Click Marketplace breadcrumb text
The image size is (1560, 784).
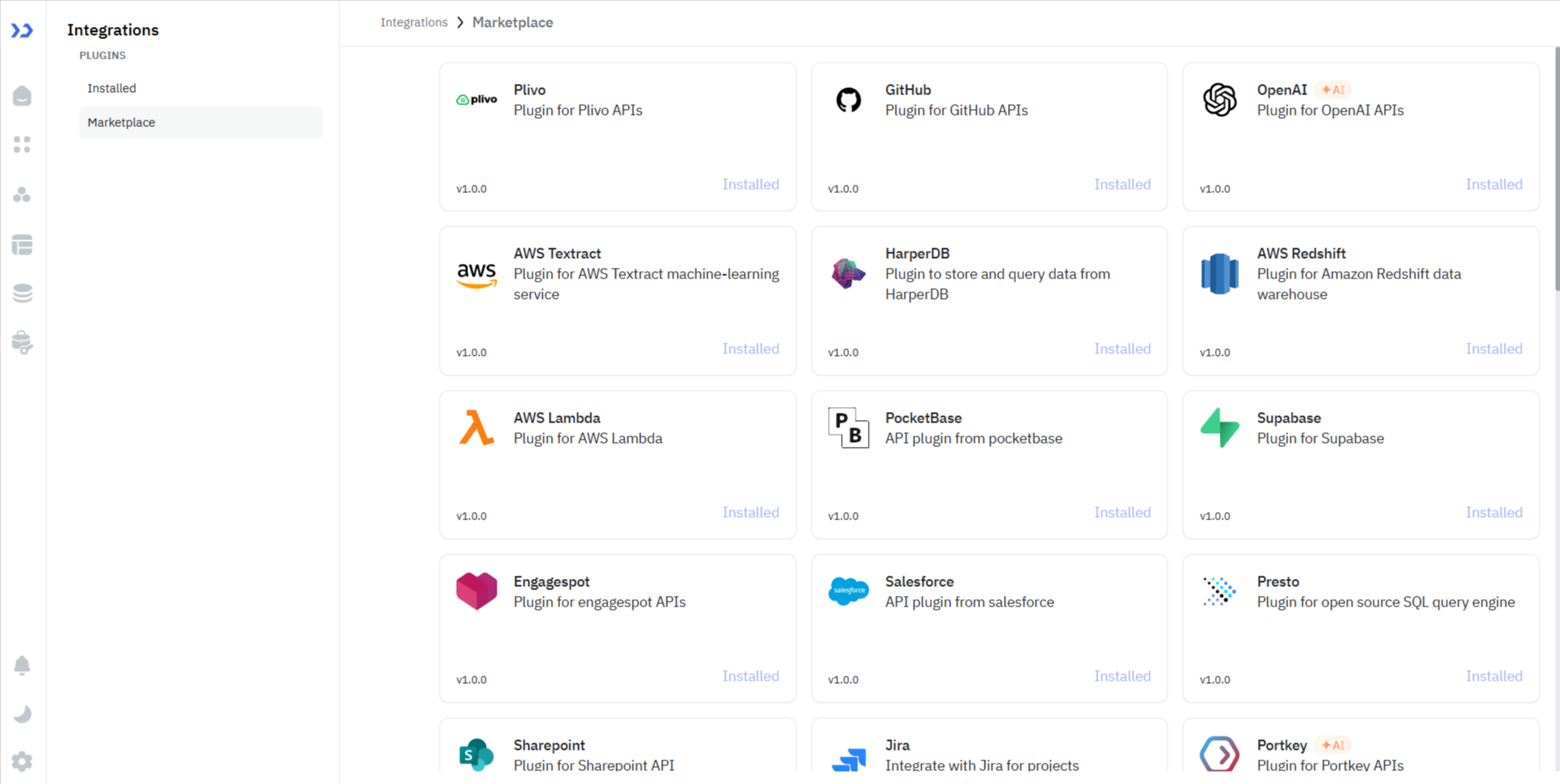pyautogui.click(x=512, y=22)
